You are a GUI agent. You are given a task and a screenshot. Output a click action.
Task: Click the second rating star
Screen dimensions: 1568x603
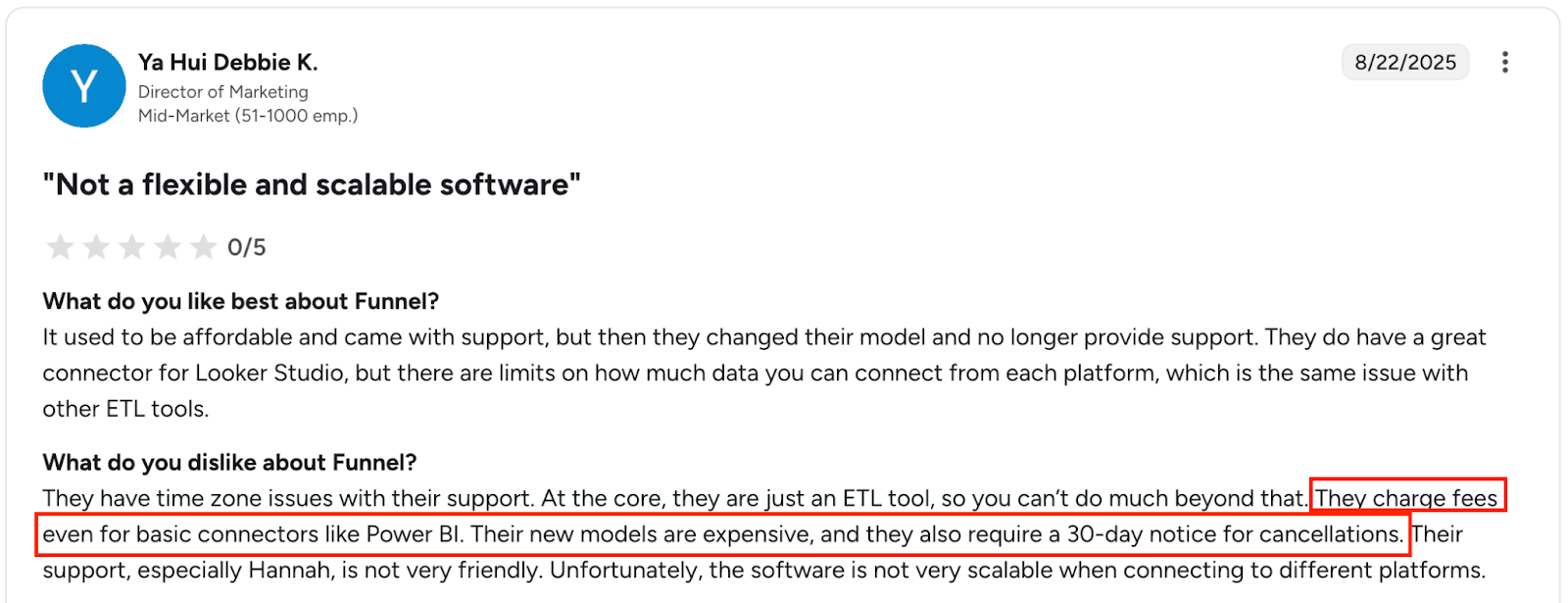pyautogui.click(x=96, y=248)
